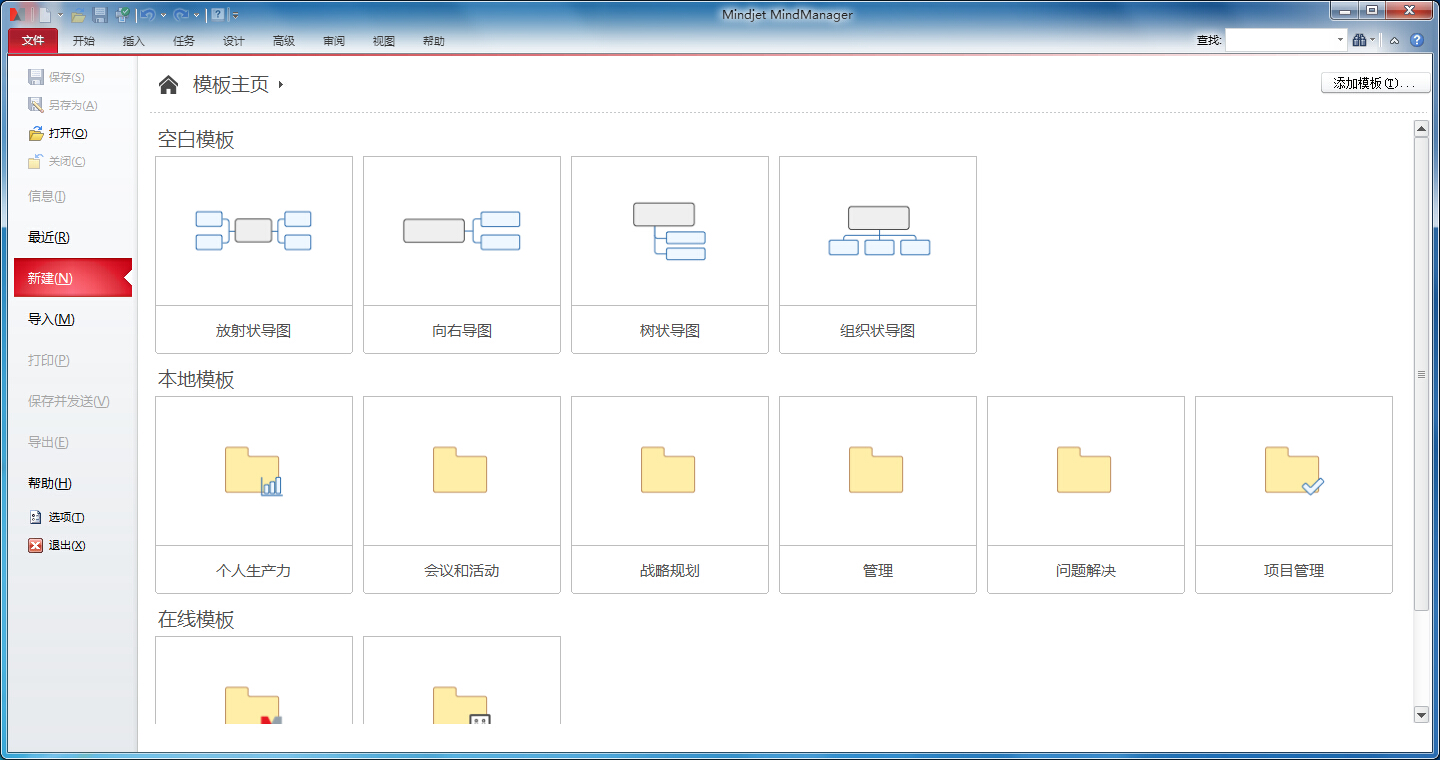
Task: Collapse the ribbon with the chevron toggle
Action: point(1394,40)
